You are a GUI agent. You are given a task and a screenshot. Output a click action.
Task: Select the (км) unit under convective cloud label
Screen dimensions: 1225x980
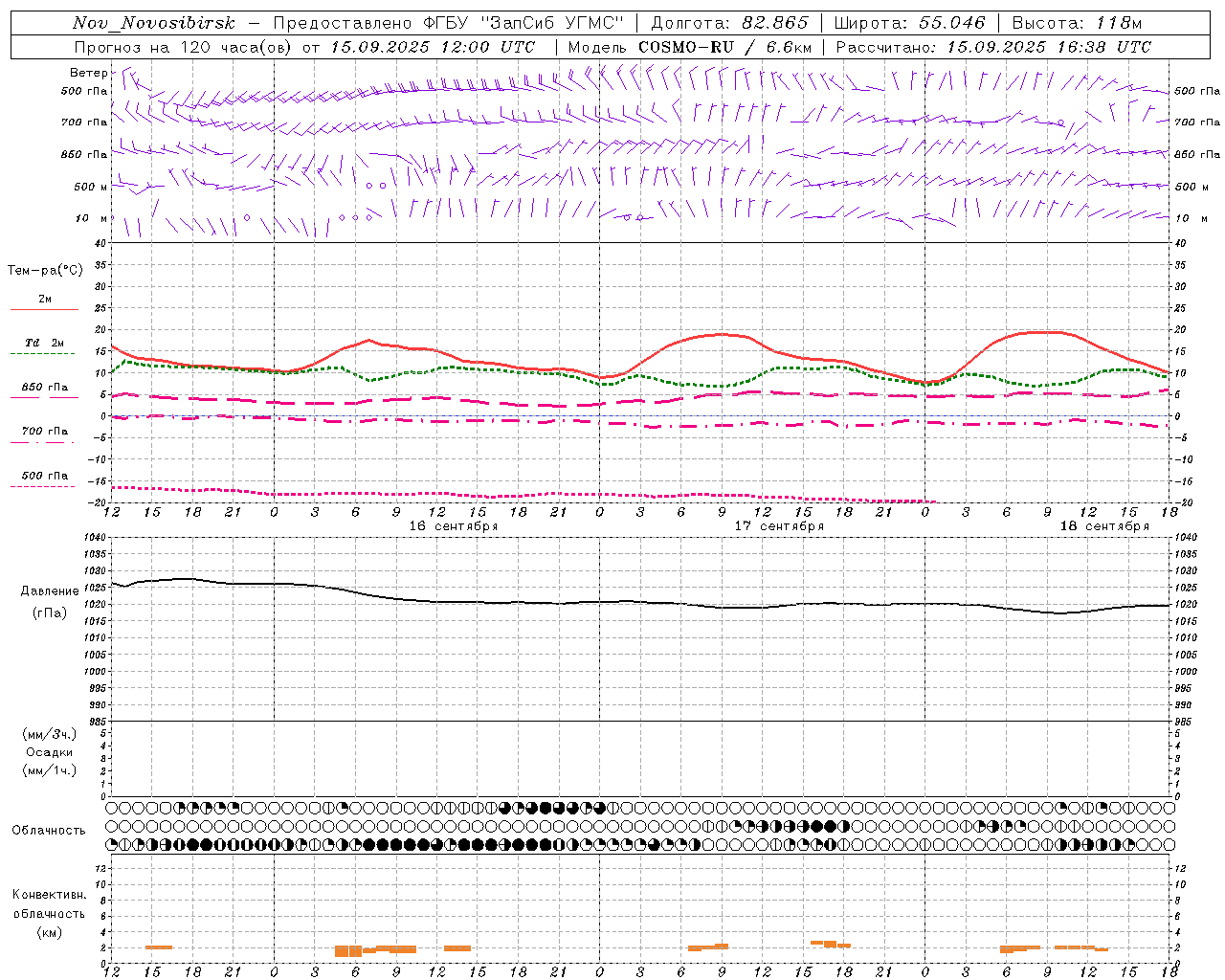pyautogui.click(x=50, y=932)
